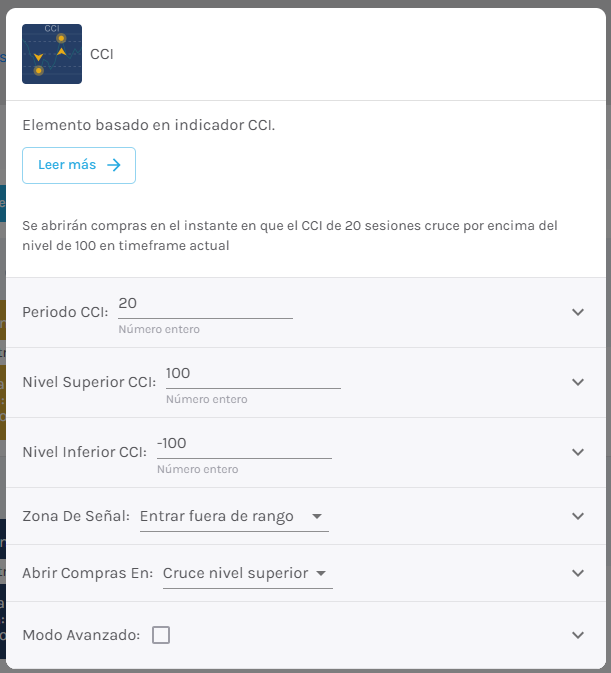
Task: Expand the Periodo CCI row chevron
Action: pos(578,312)
